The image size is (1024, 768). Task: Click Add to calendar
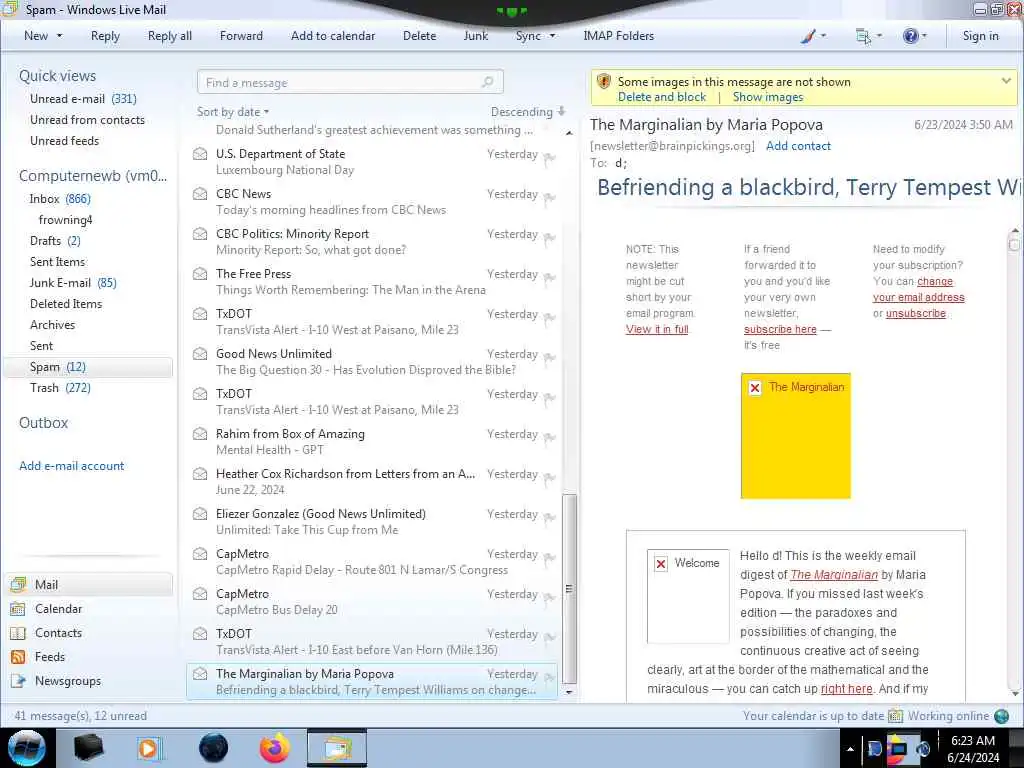click(333, 36)
